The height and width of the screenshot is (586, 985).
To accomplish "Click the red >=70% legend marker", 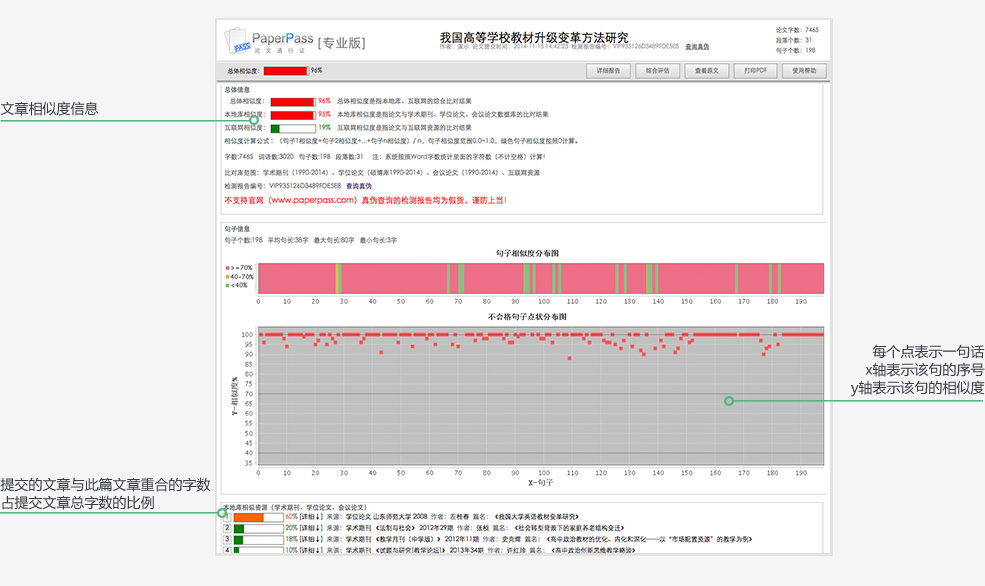I will click(x=228, y=268).
